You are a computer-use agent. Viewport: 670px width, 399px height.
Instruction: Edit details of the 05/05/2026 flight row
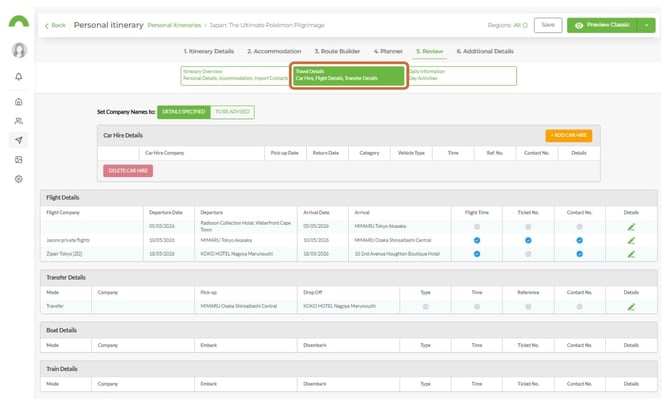pos(631,227)
